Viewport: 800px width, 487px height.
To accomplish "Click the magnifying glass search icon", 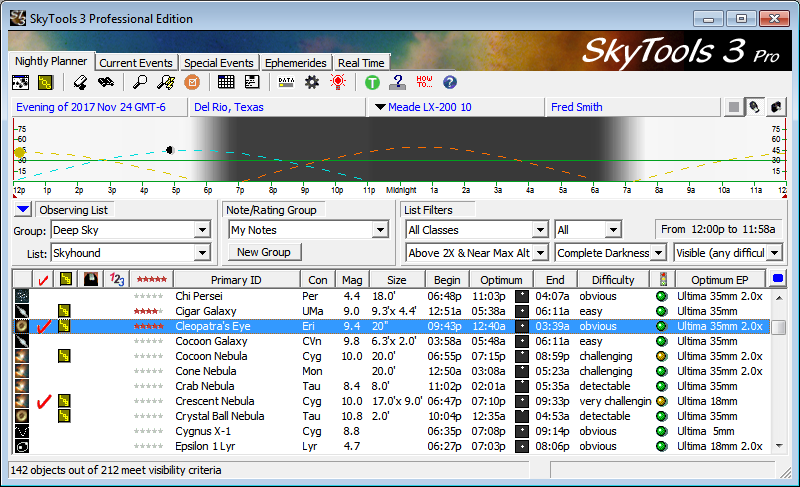I will click(141, 82).
